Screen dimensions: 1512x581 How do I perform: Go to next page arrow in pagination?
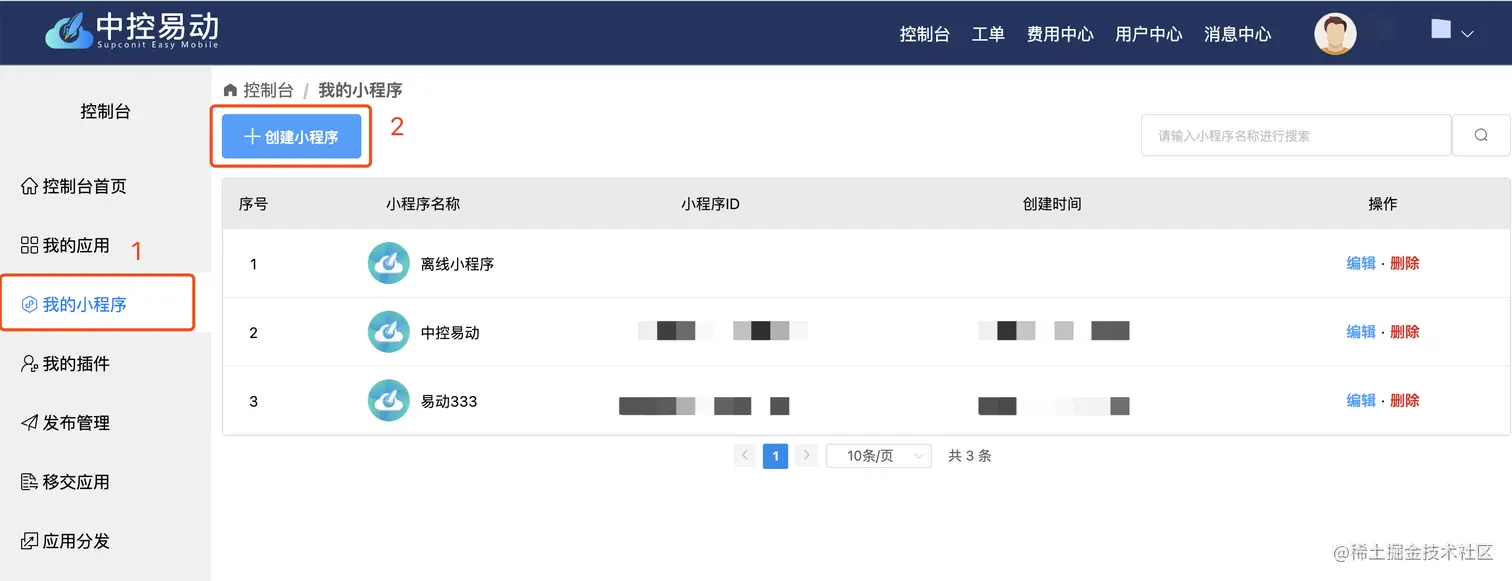[x=807, y=456]
